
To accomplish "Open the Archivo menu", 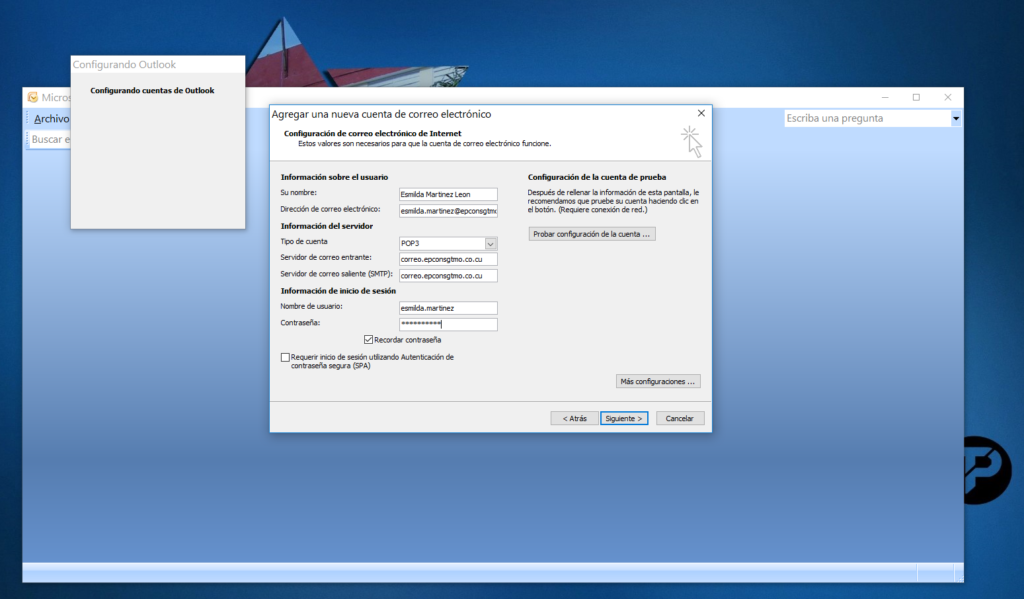I will (51, 119).
